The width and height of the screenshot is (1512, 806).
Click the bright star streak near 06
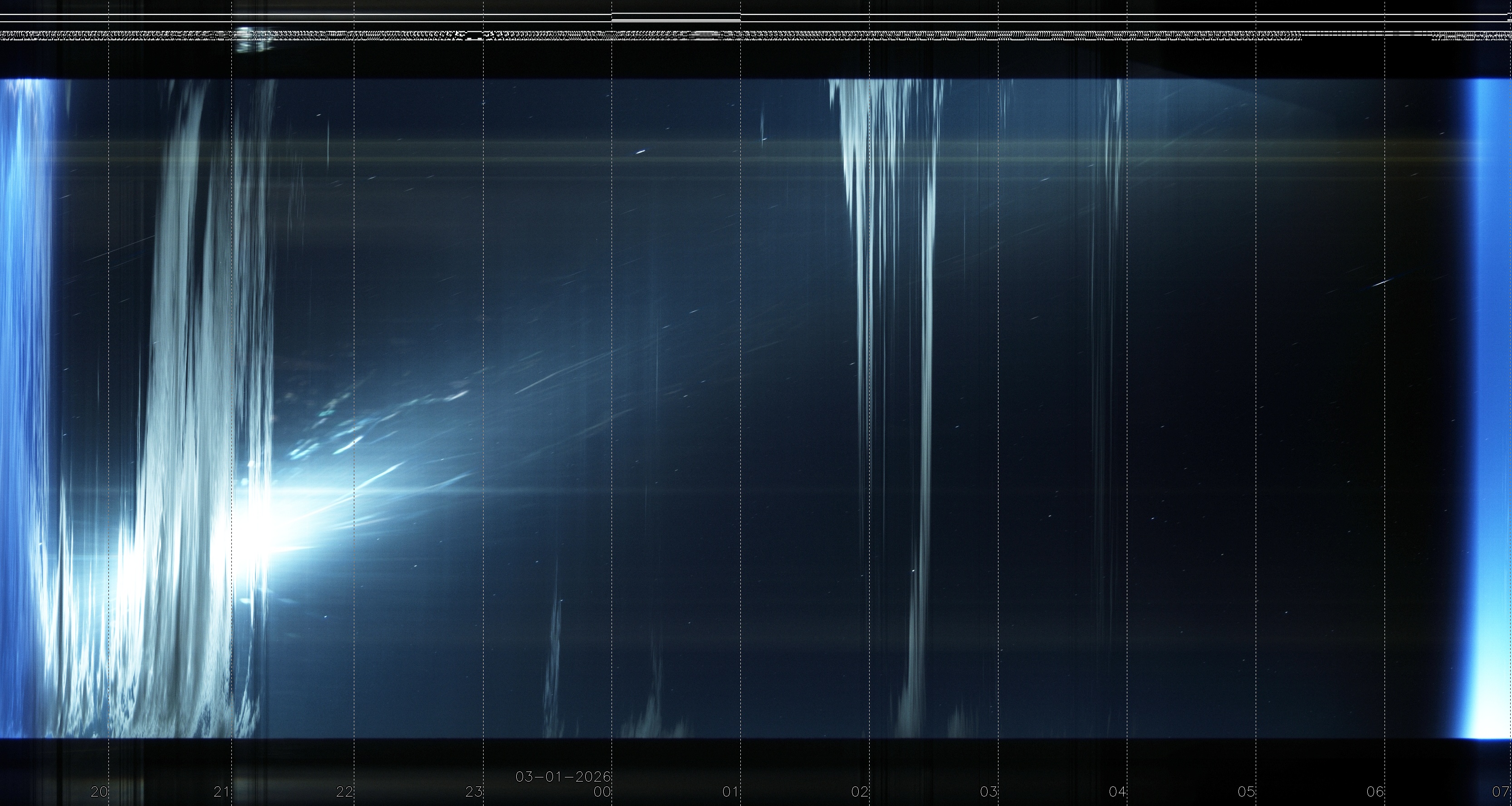point(1382,282)
